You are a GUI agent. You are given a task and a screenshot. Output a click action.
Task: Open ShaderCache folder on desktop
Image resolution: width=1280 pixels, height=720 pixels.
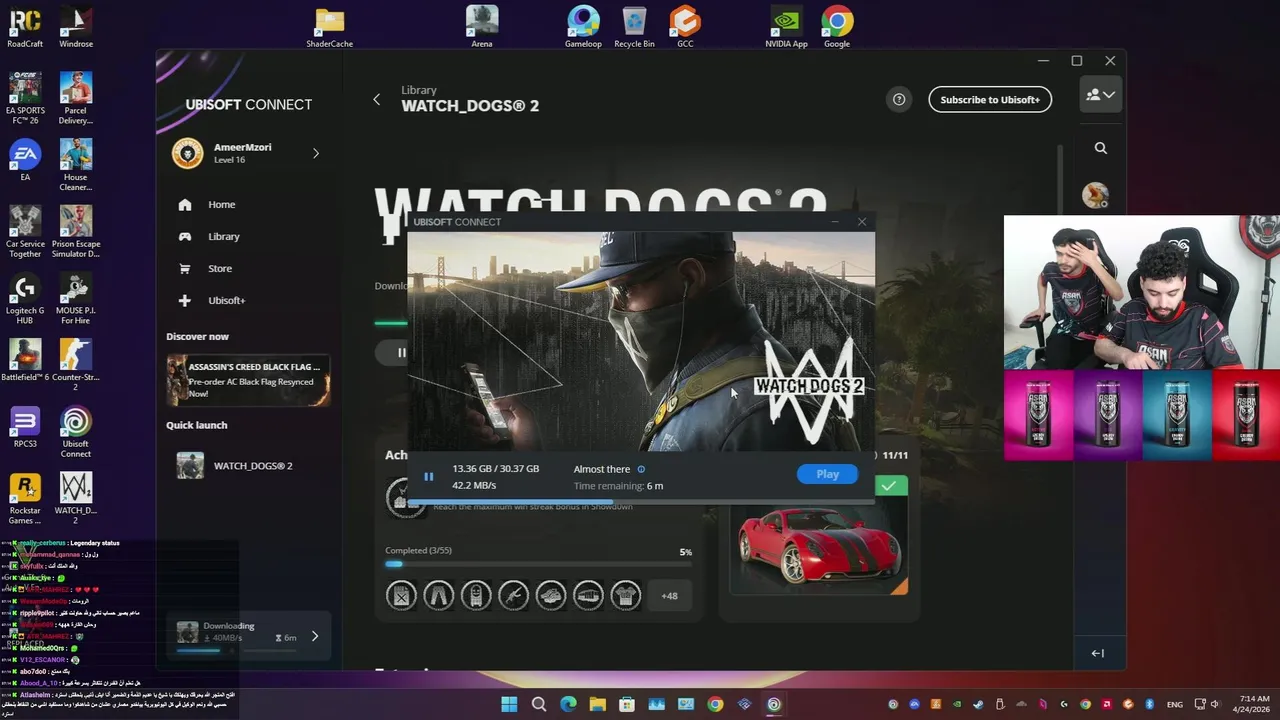click(x=329, y=27)
